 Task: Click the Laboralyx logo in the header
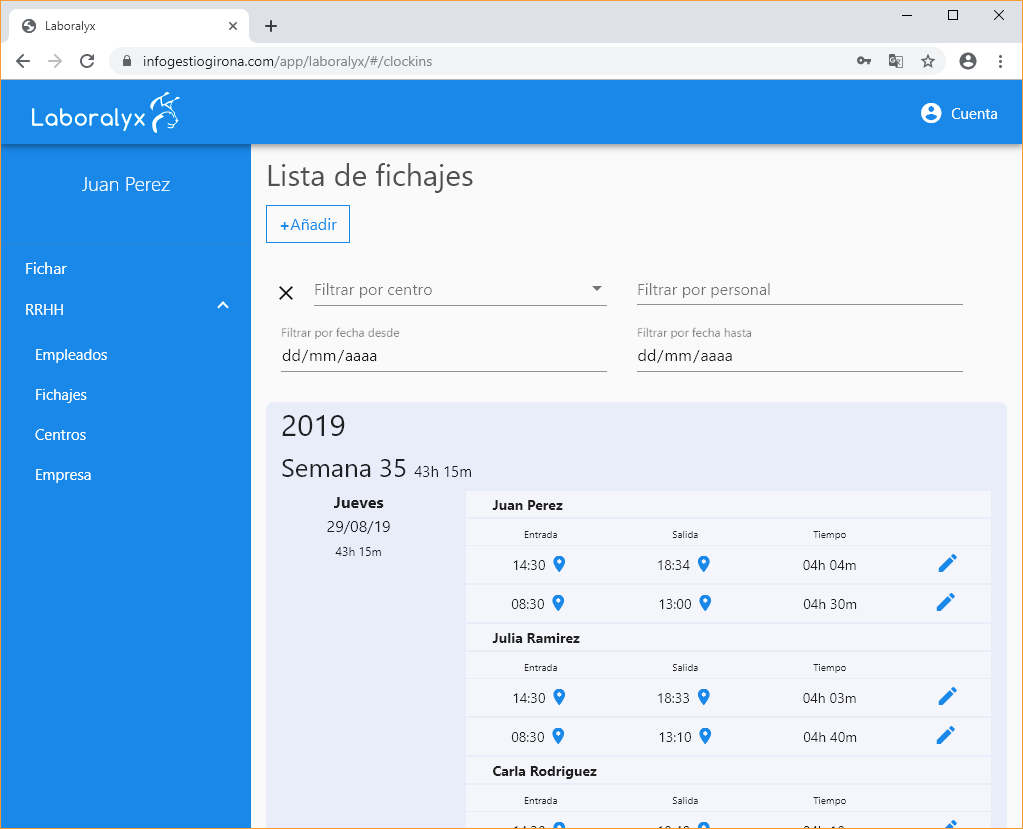pyautogui.click(x=105, y=113)
